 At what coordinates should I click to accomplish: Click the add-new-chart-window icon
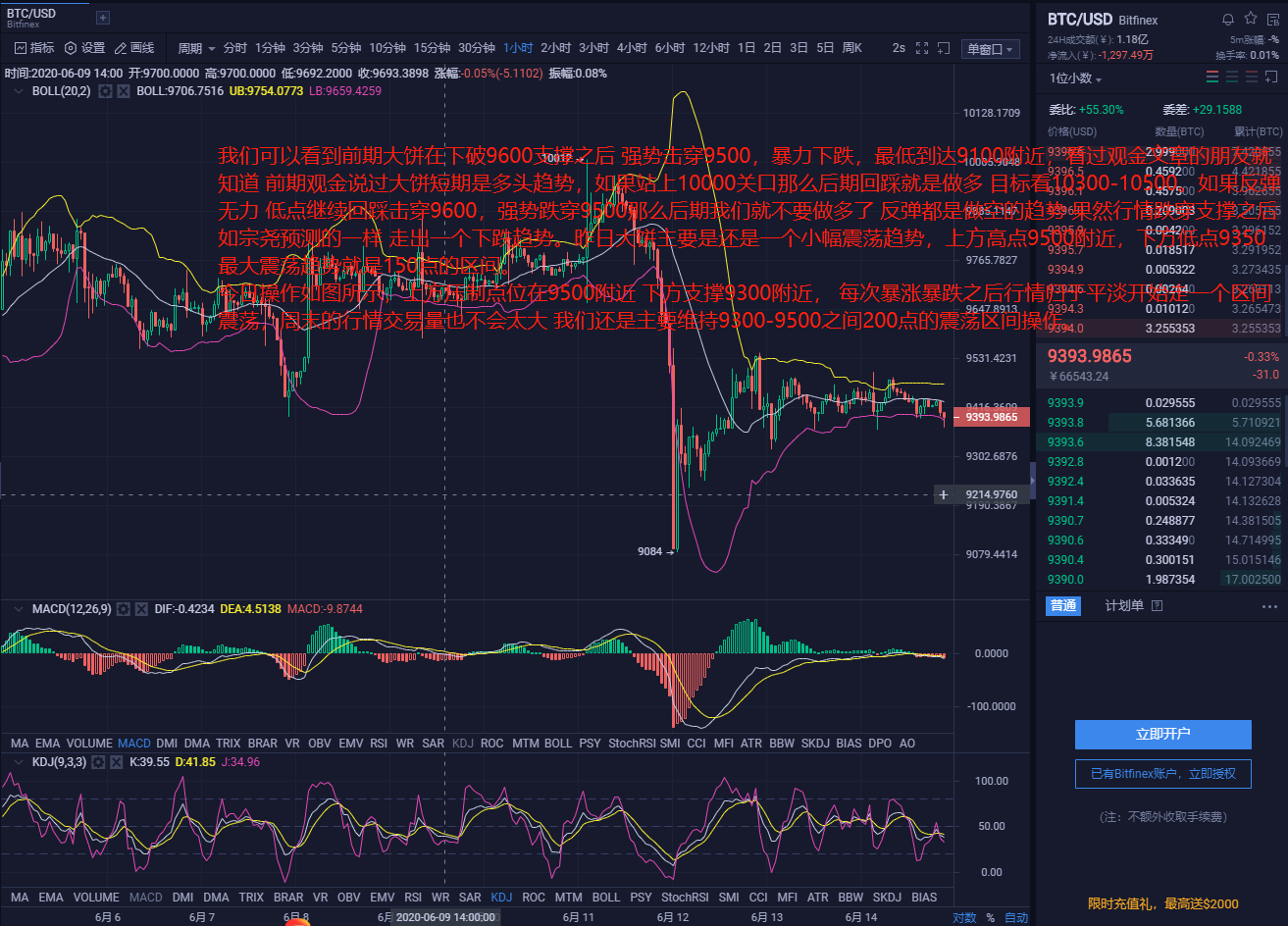pos(942,47)
